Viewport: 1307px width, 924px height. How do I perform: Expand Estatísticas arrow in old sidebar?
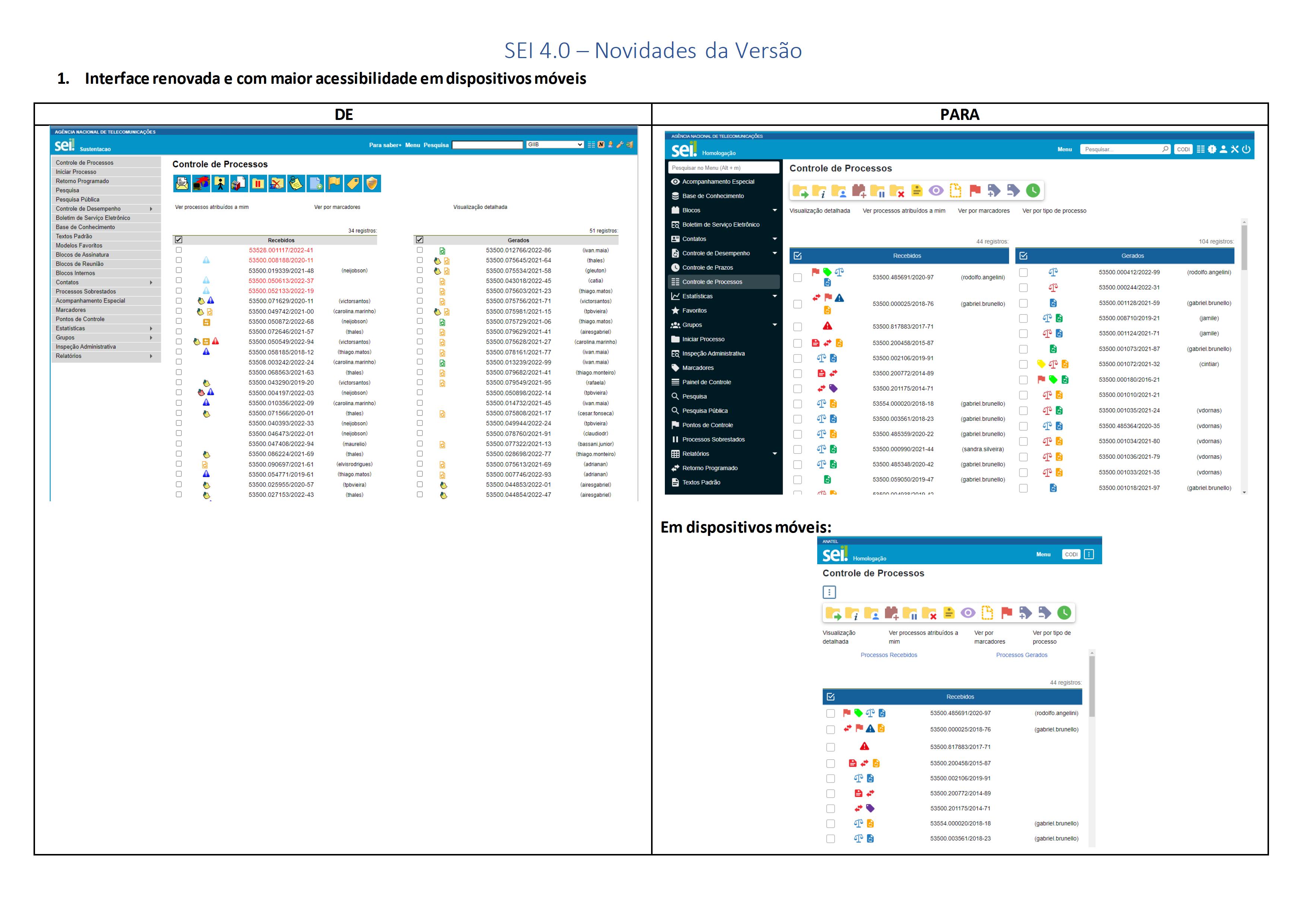click(x=151, y=328)
